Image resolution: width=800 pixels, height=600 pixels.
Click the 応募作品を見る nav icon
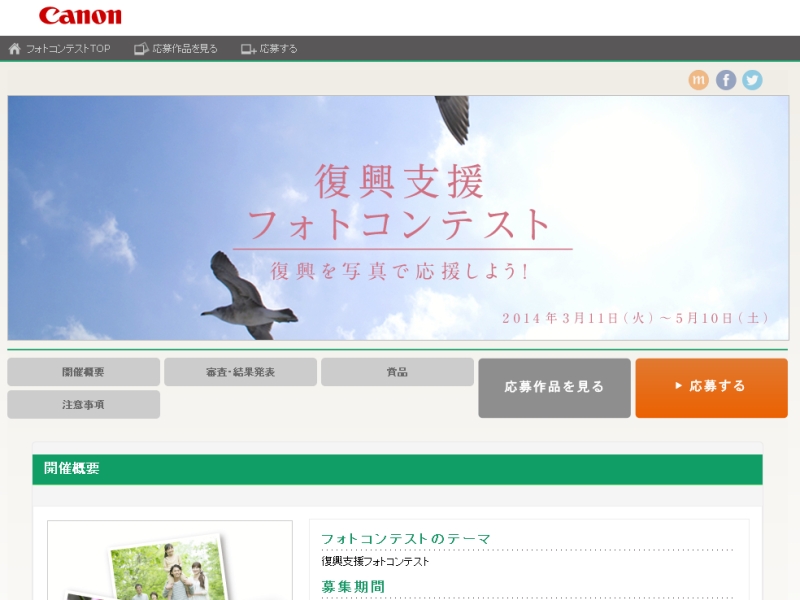pyautogui.click(x=141, y=48)
